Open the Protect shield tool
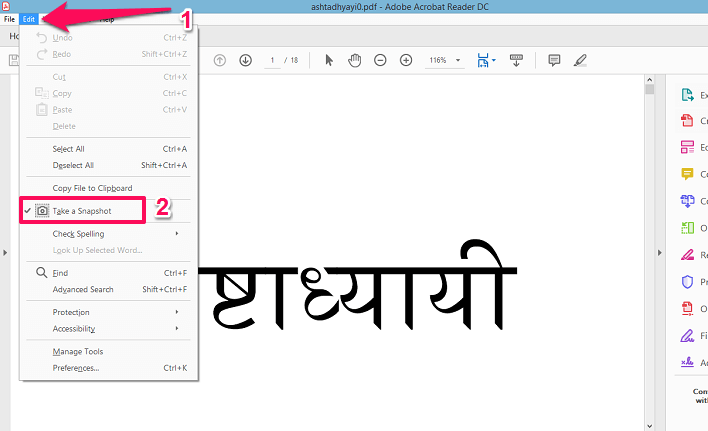708x431 pixels. (x=687, y=282)
